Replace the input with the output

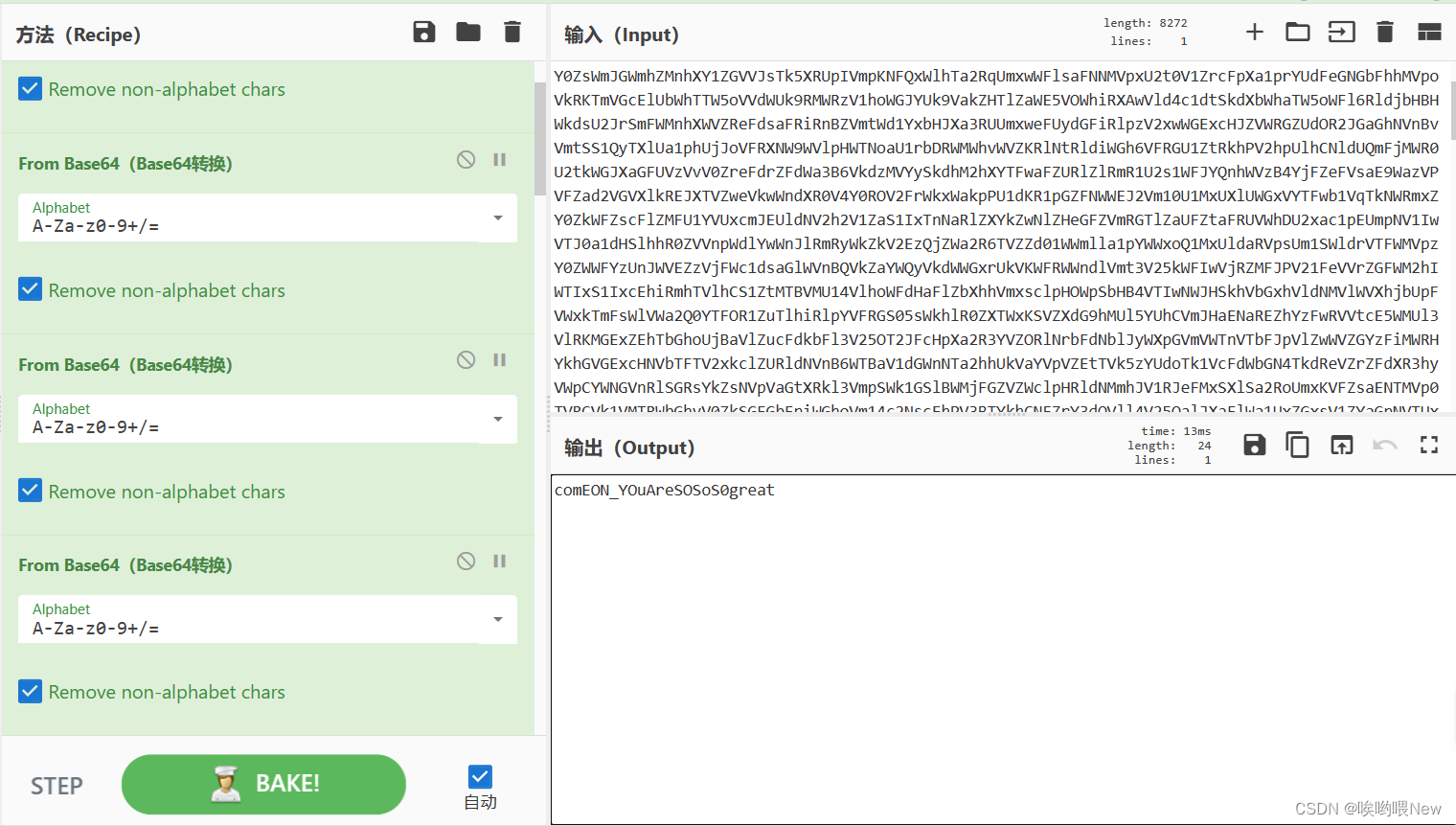point(1342,445)
